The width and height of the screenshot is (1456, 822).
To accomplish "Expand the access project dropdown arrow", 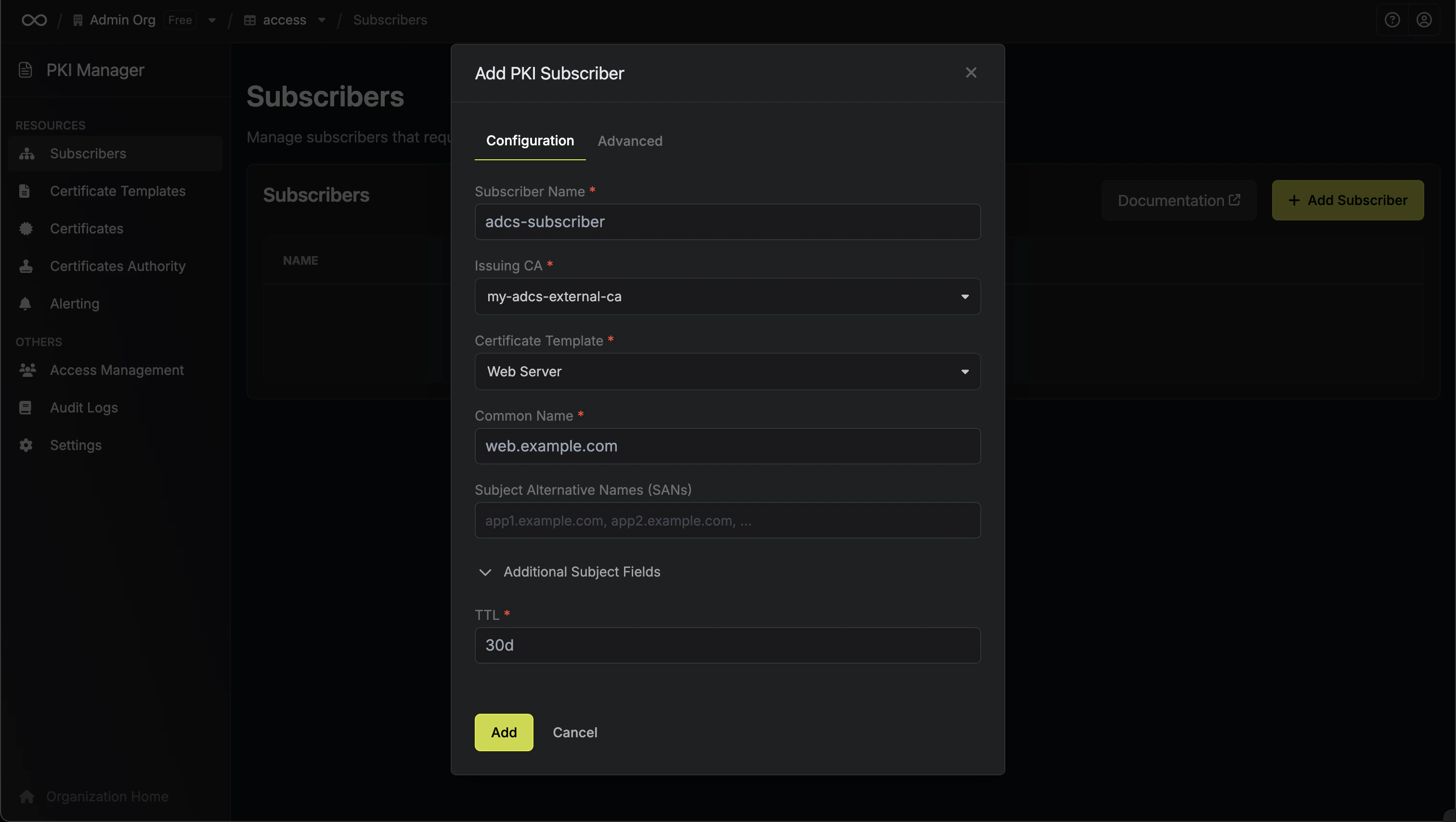I will (x=322, y=20).
